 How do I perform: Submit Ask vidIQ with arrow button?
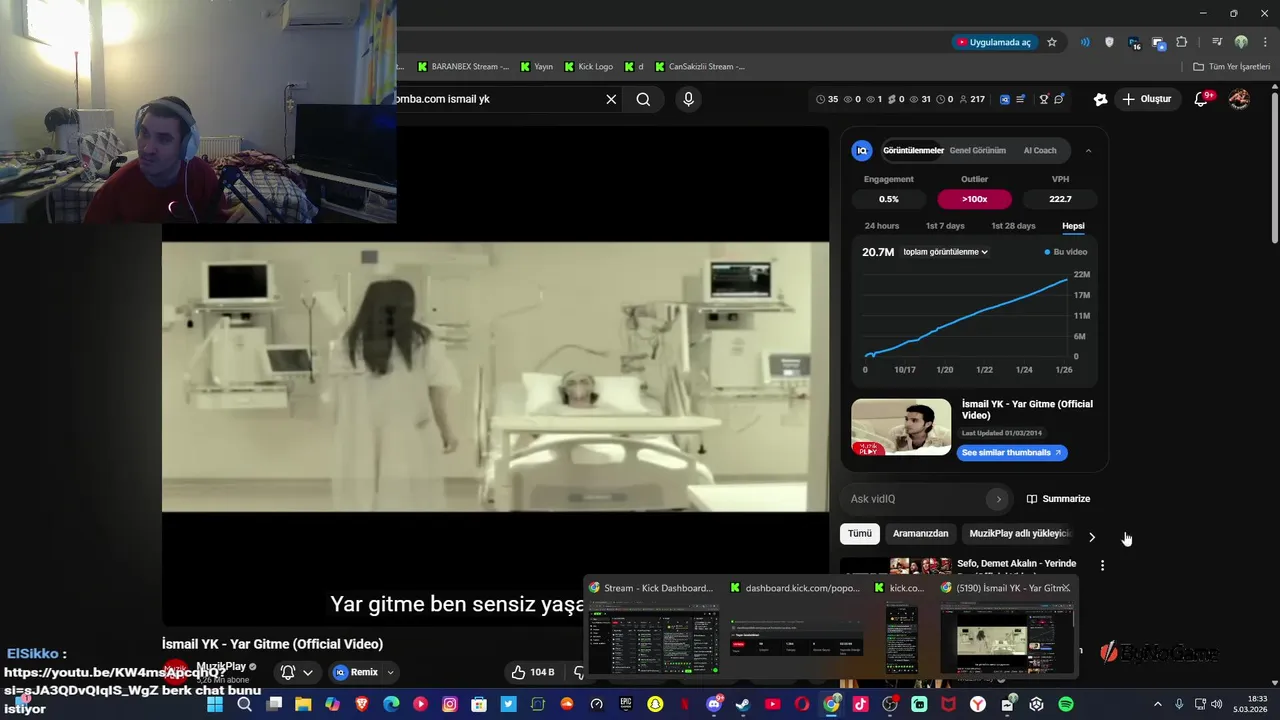click(998, 499)
